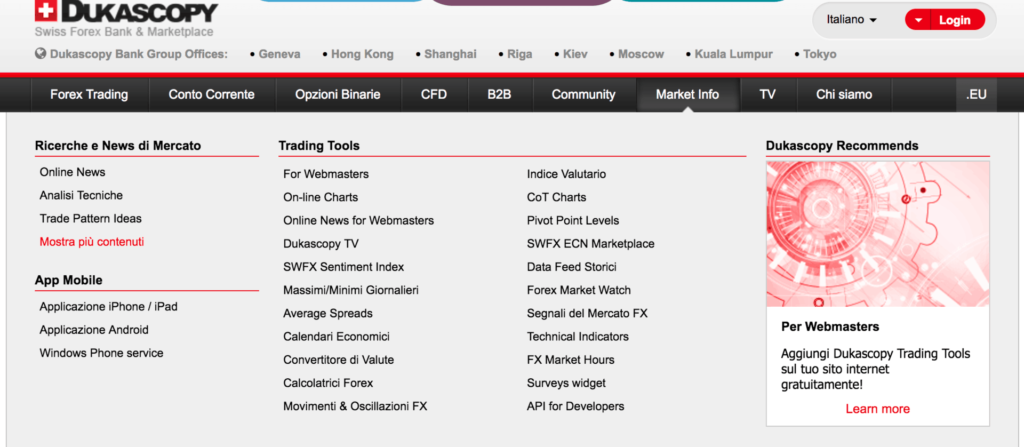Open Online News for Webmasters link
Screen dimensions: 1024x447
[x=359, y=220]
